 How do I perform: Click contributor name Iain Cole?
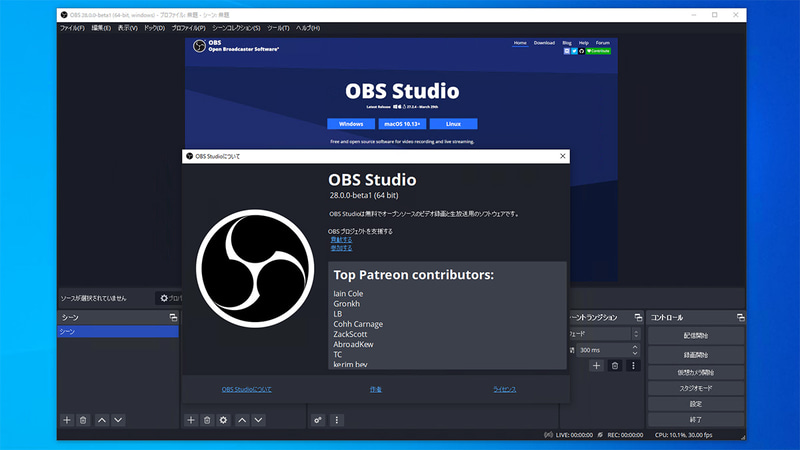(348, 293)
